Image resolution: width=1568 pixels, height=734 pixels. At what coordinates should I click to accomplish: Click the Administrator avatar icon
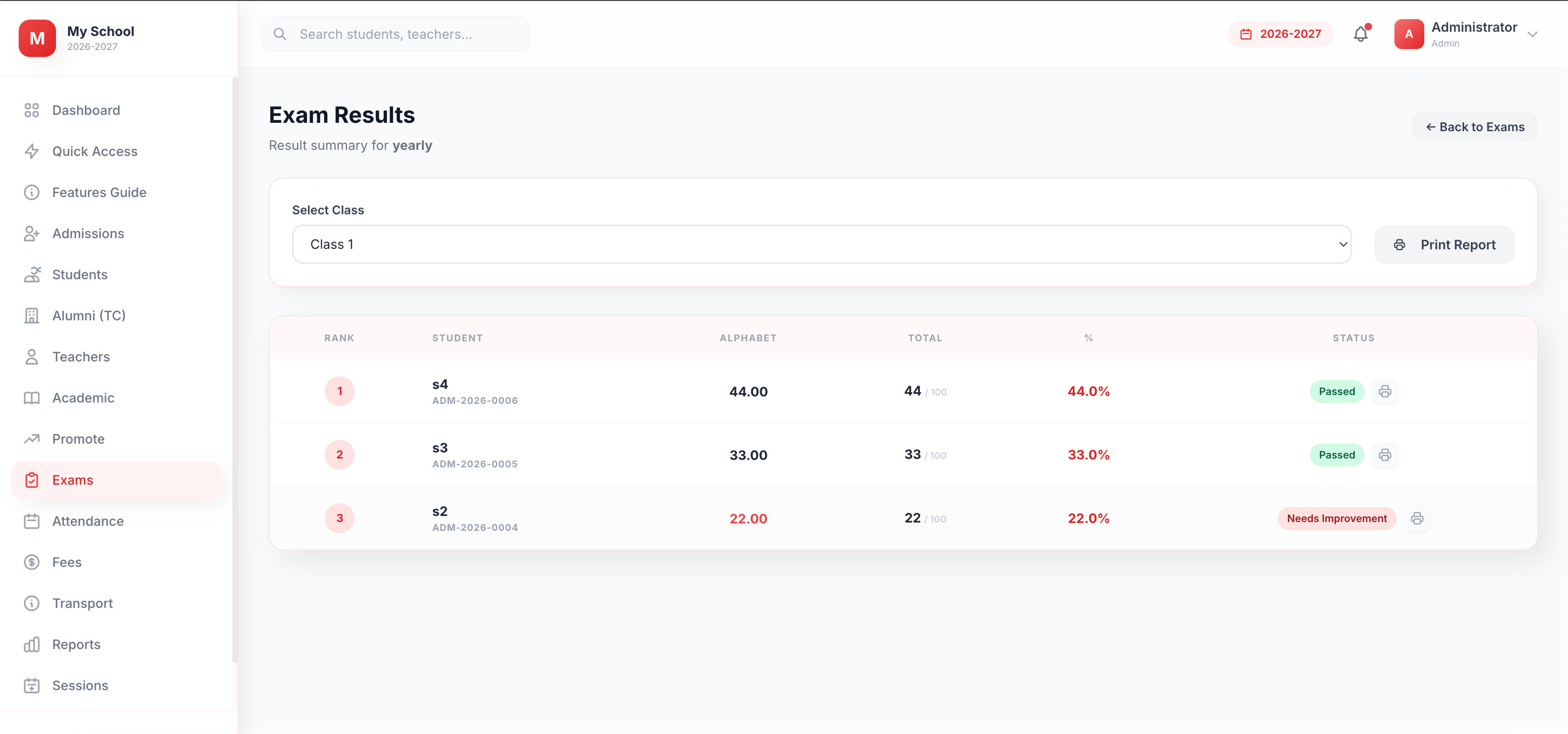coord(1408,34)
